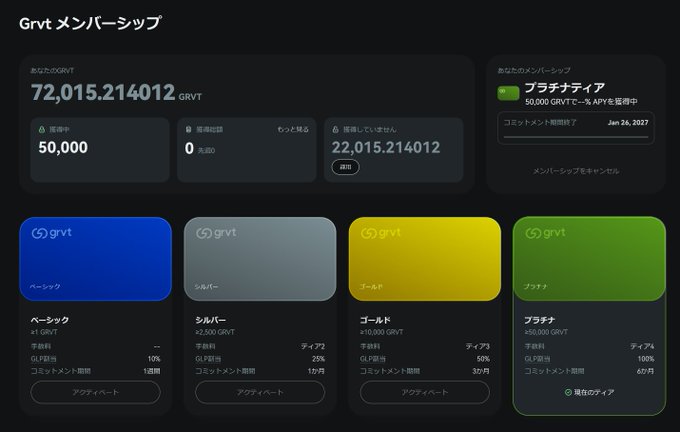680x432 pixels.
Task: Click the grvt logo on the silver card
Action: [x=216, y=233]
